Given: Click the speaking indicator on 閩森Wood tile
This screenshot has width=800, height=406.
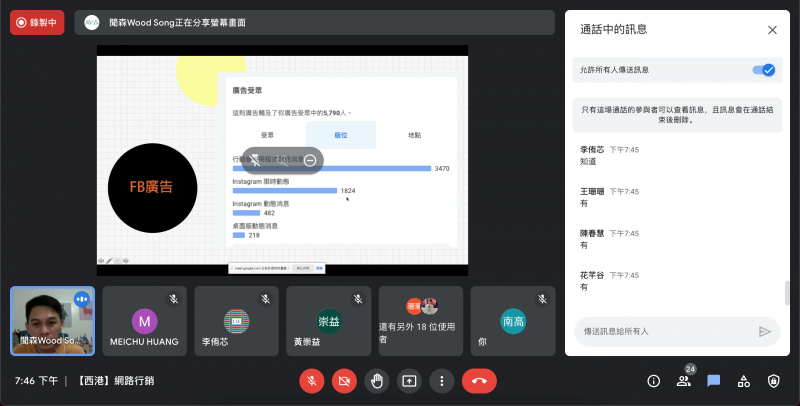Looking at the screenshot, I should tap(82, 299).
